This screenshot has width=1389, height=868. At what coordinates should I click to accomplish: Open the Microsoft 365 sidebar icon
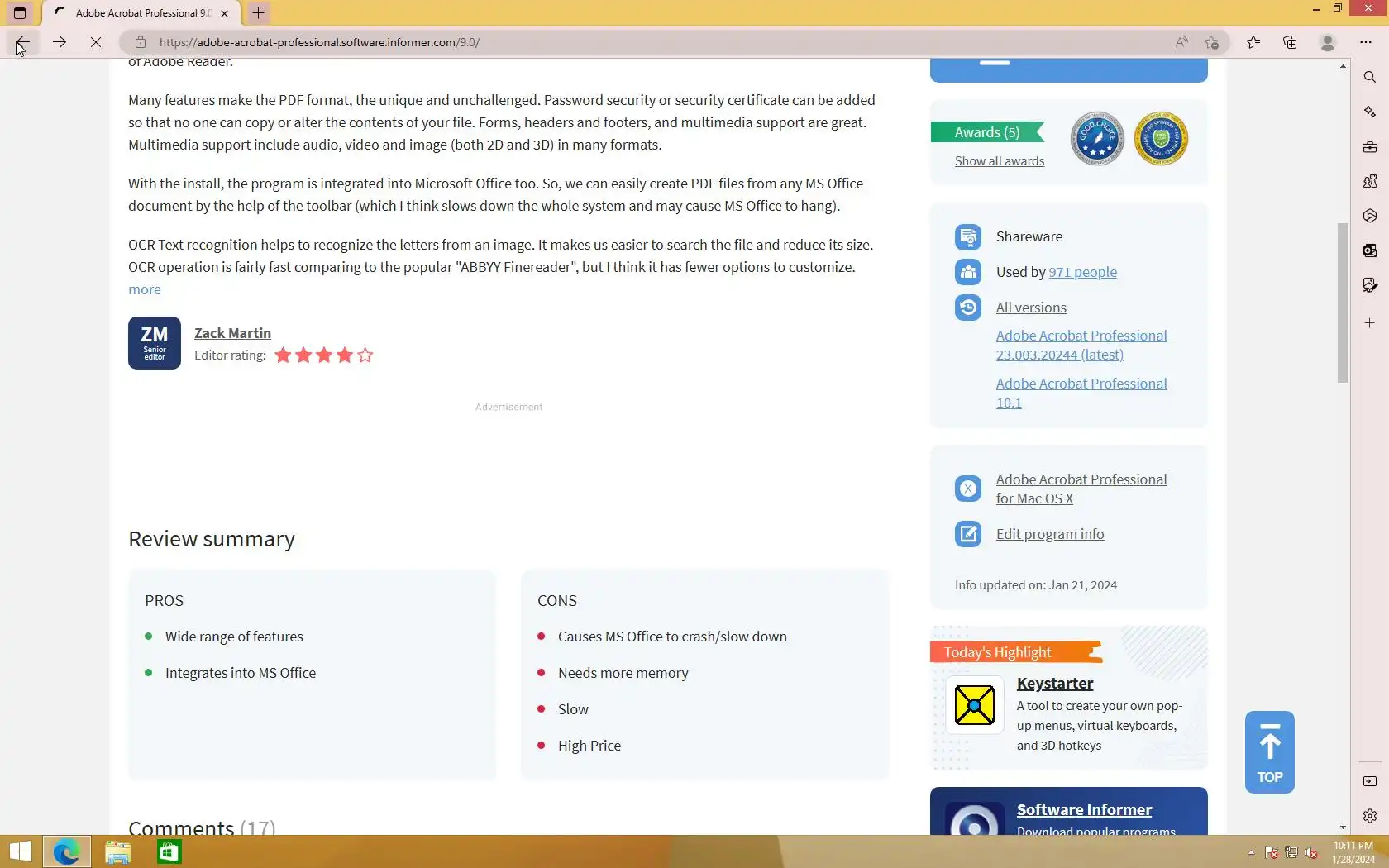tap(1370, 216)
